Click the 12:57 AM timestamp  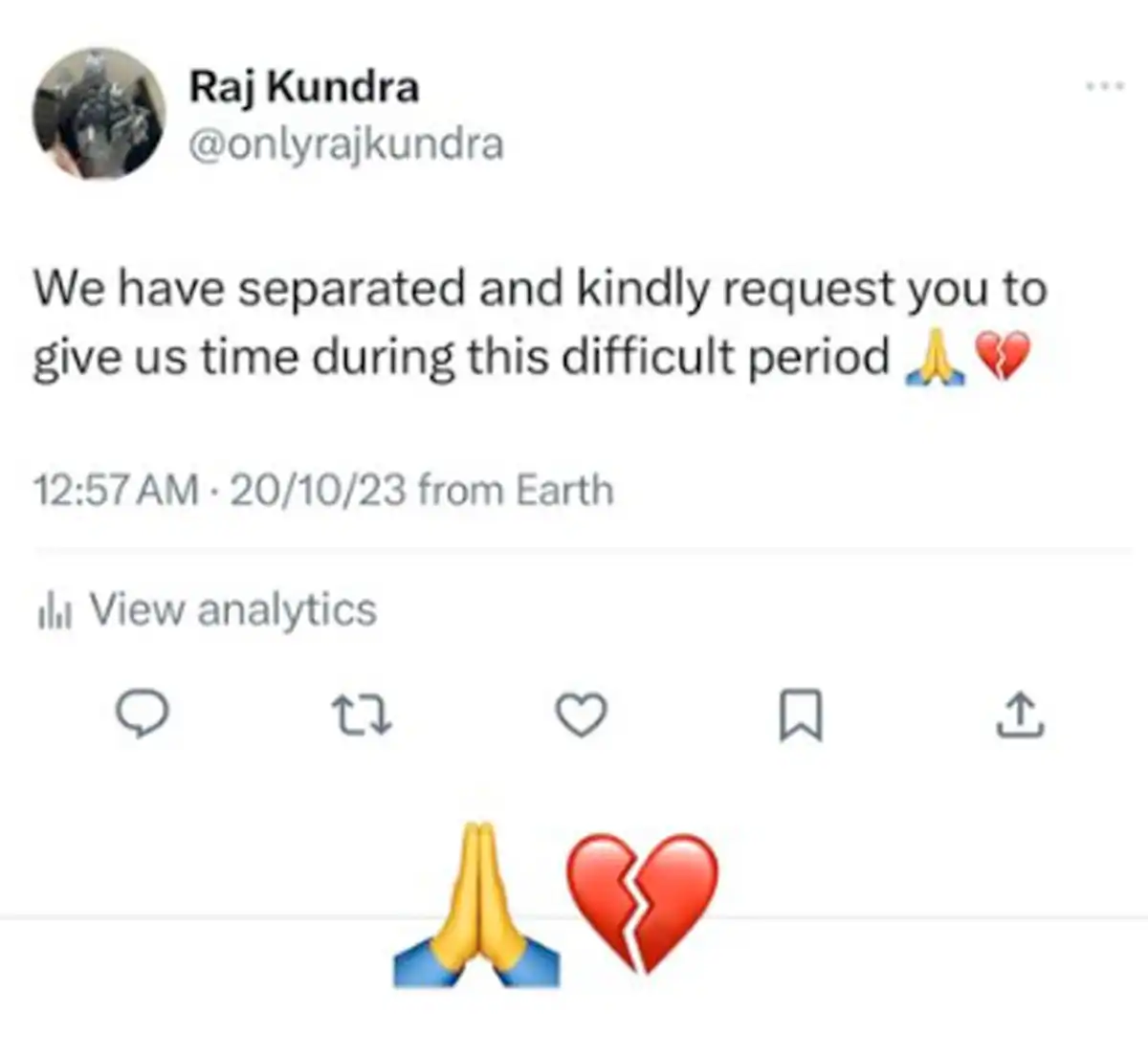(116, 491)
